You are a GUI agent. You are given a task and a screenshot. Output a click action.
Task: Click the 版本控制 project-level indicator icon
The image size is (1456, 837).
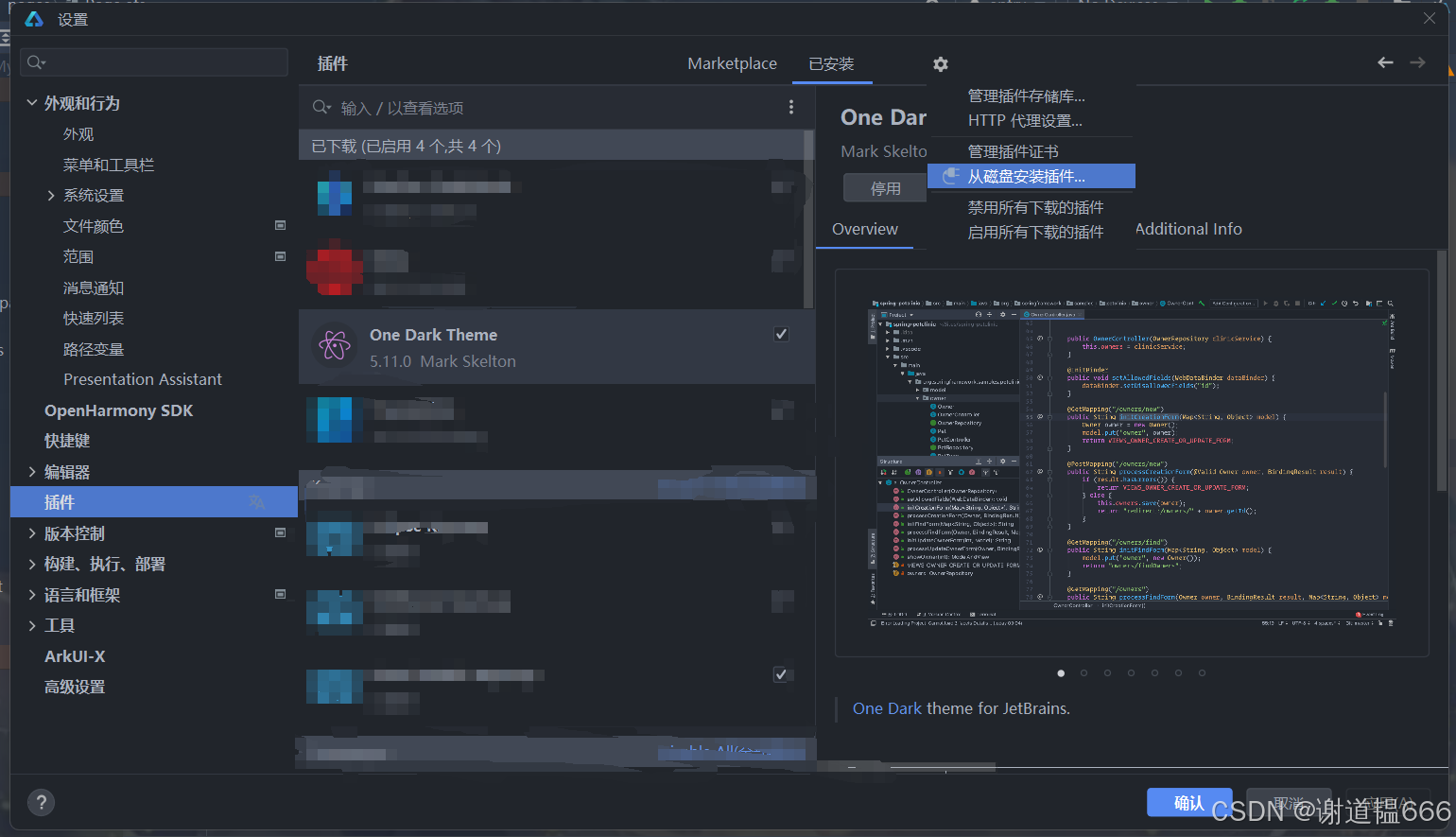(280, 532)
